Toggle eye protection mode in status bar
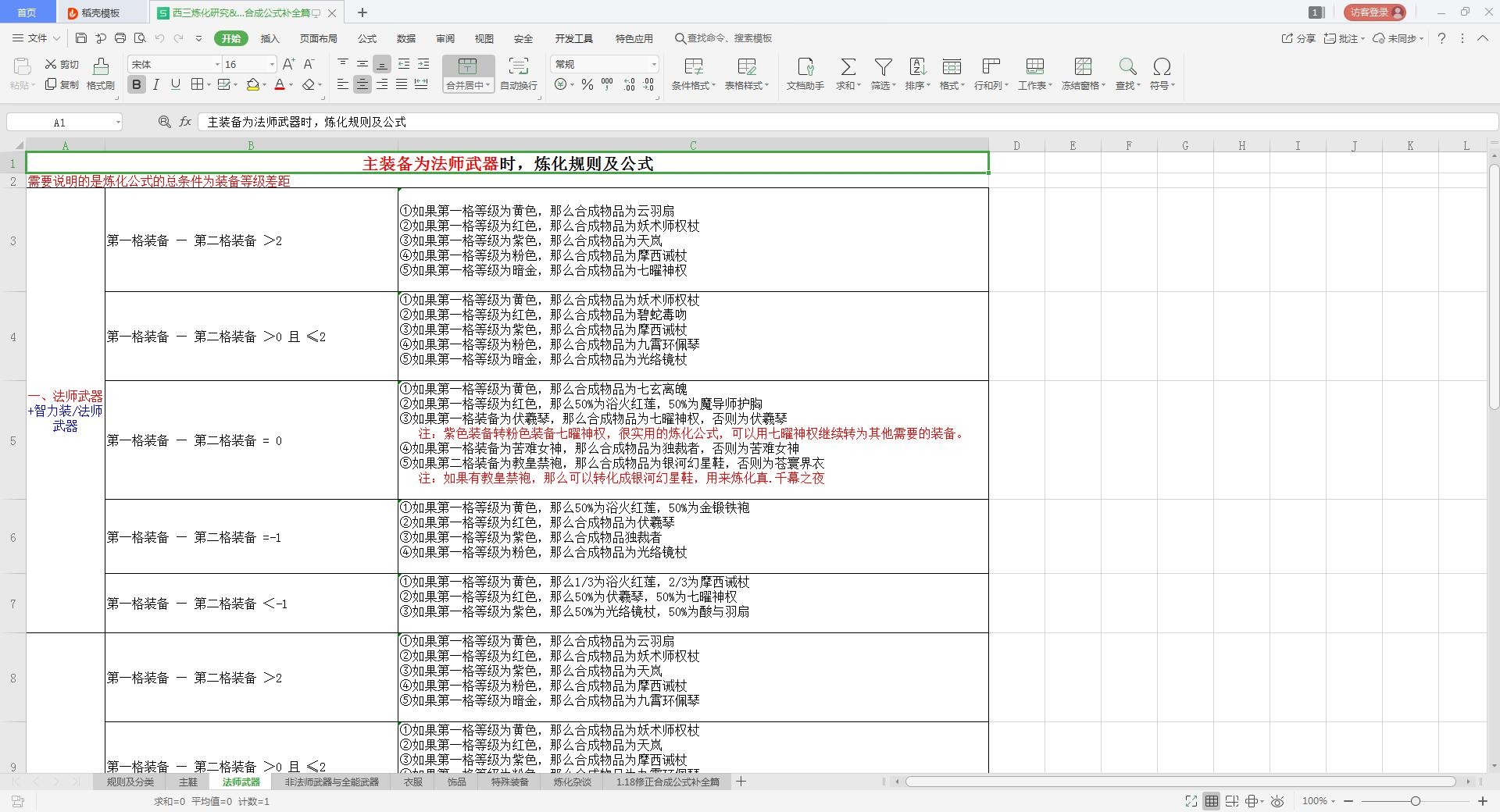This screenshot has width=1500, height=812. (x=1277, y=801)
